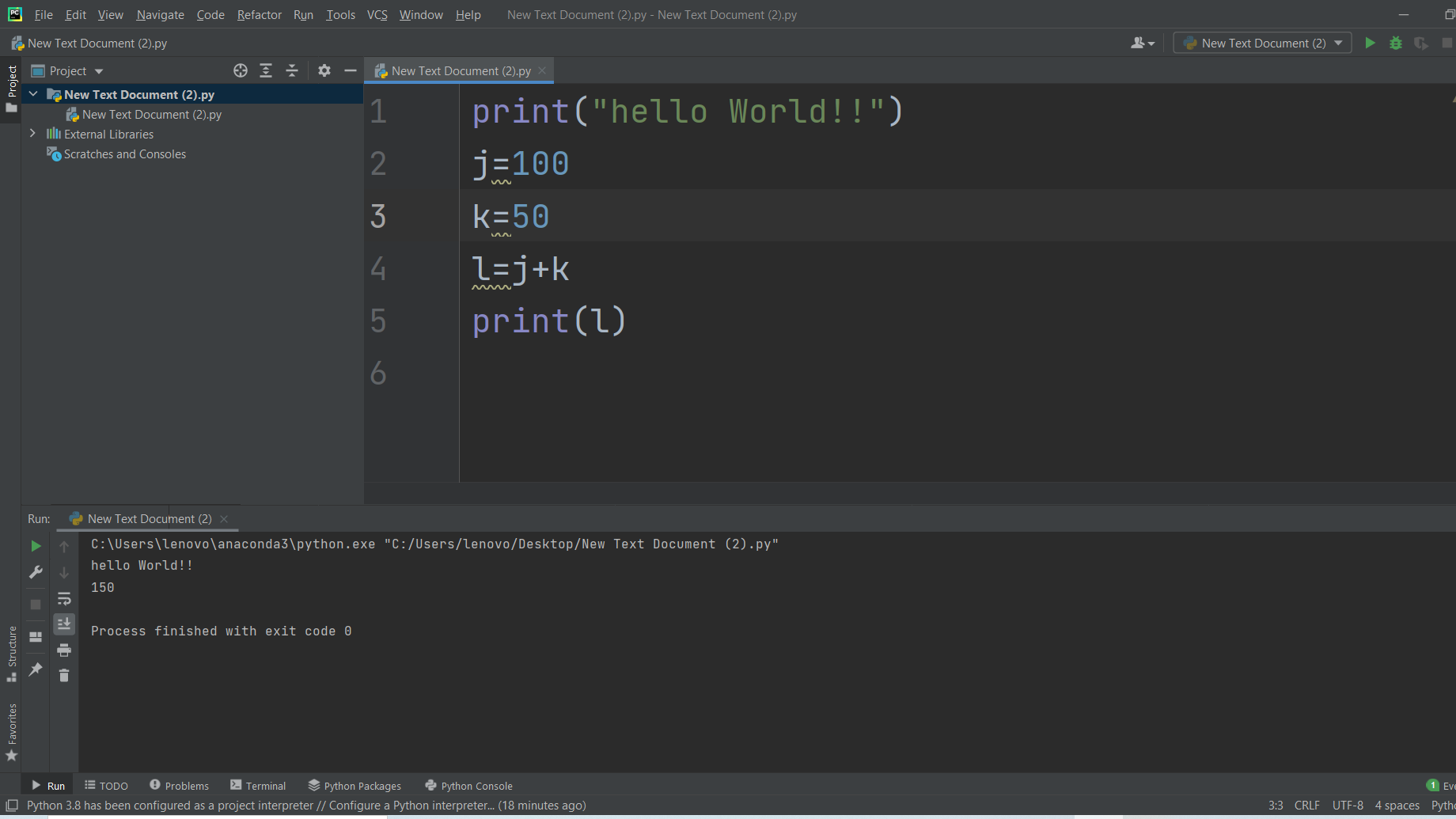Open the run configuration dropdown New Text Document (2)
Screen dimensions: 1456x819
tap(1263, 44)
